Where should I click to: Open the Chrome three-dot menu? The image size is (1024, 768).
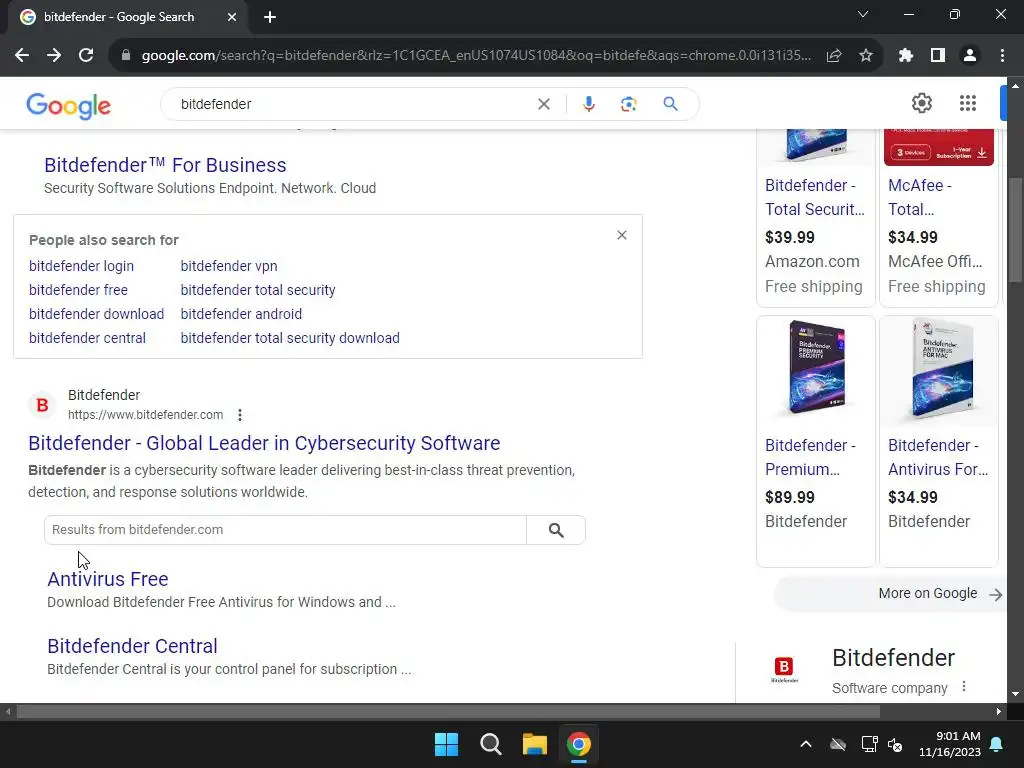pos(1002,56)
